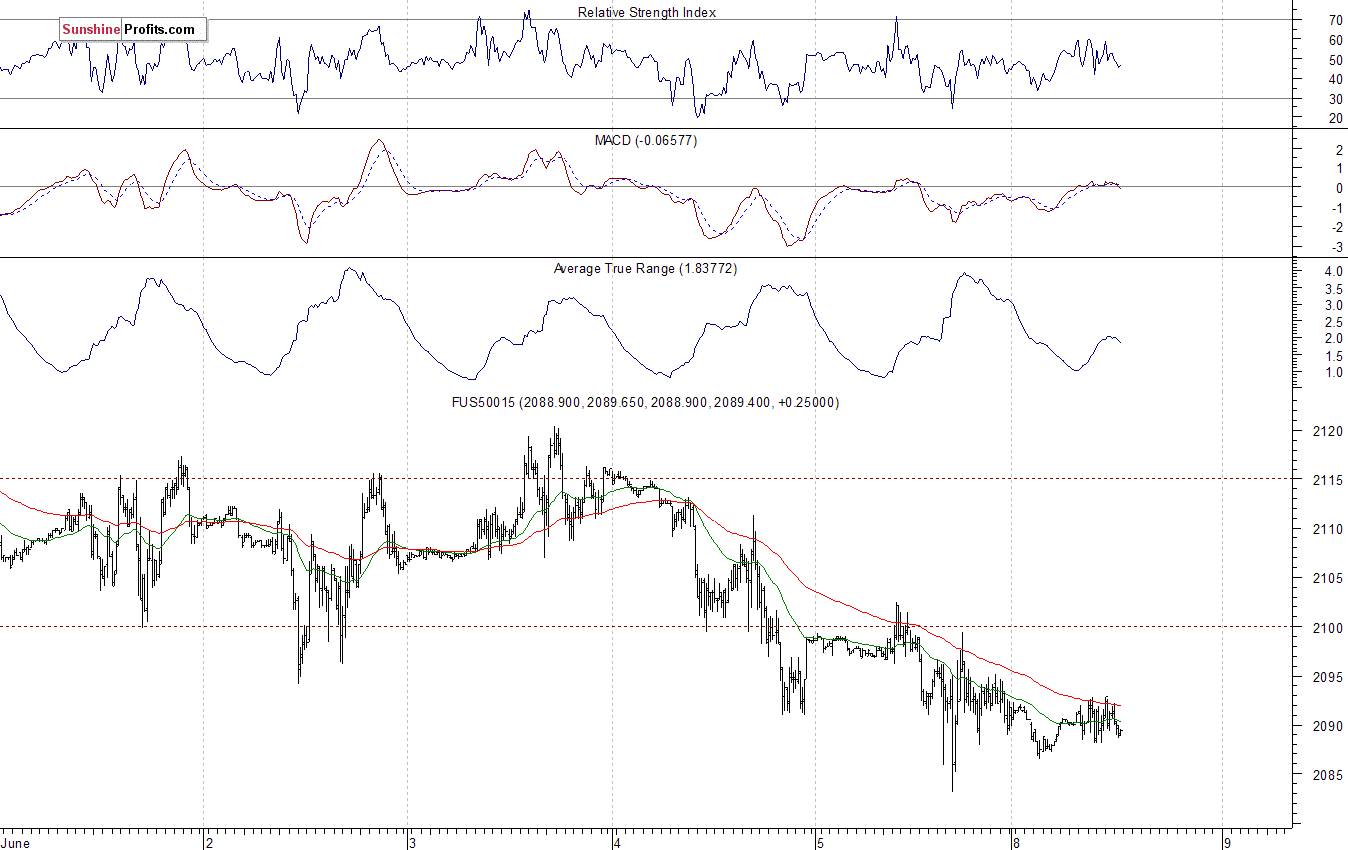Click date marker 4 on time axis

click(x=616, y=843)
